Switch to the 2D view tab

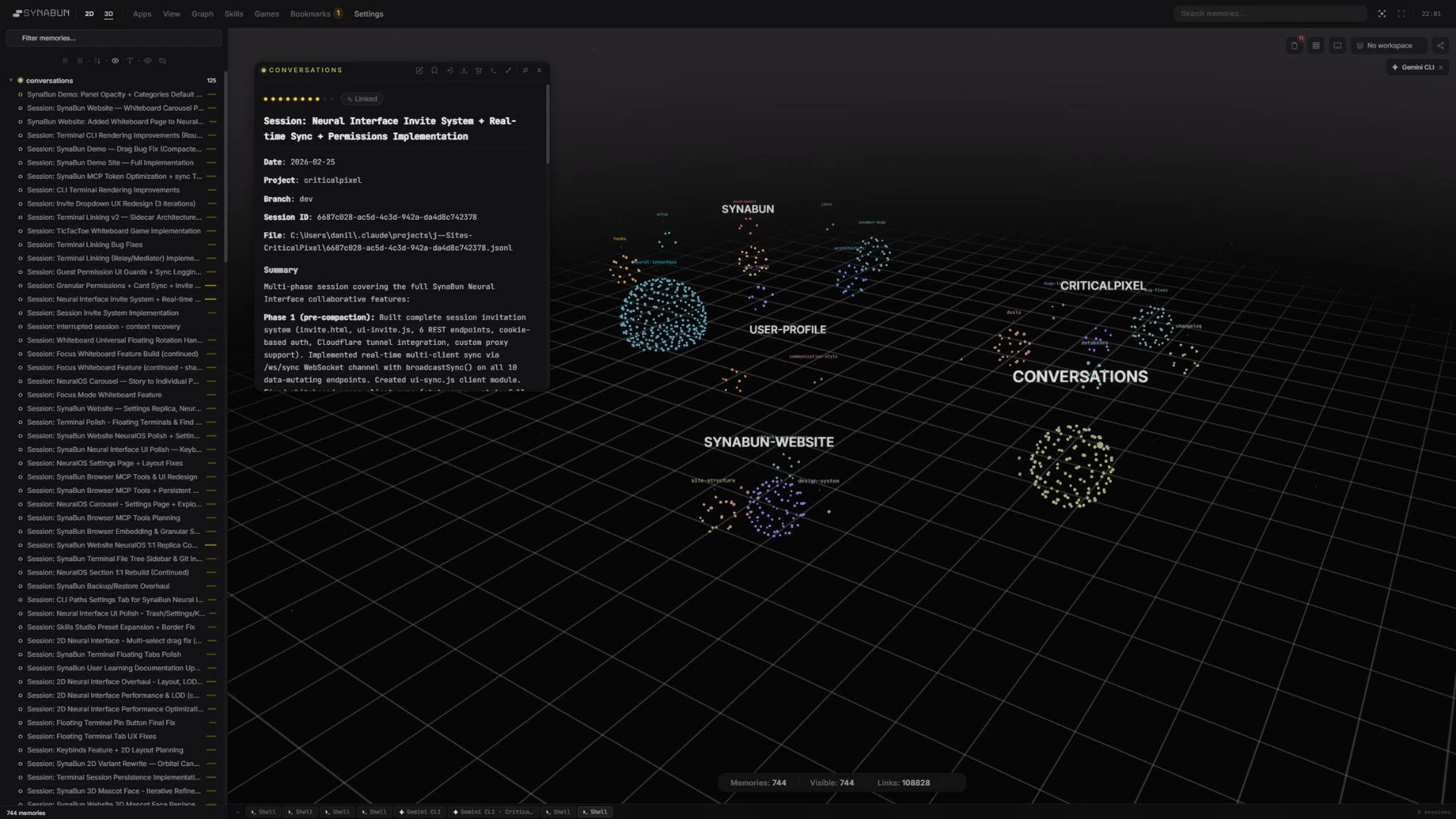click(89, 14)
